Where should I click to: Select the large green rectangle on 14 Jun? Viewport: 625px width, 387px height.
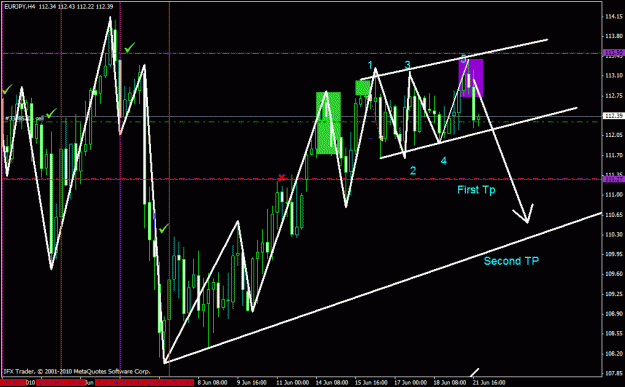328,123
